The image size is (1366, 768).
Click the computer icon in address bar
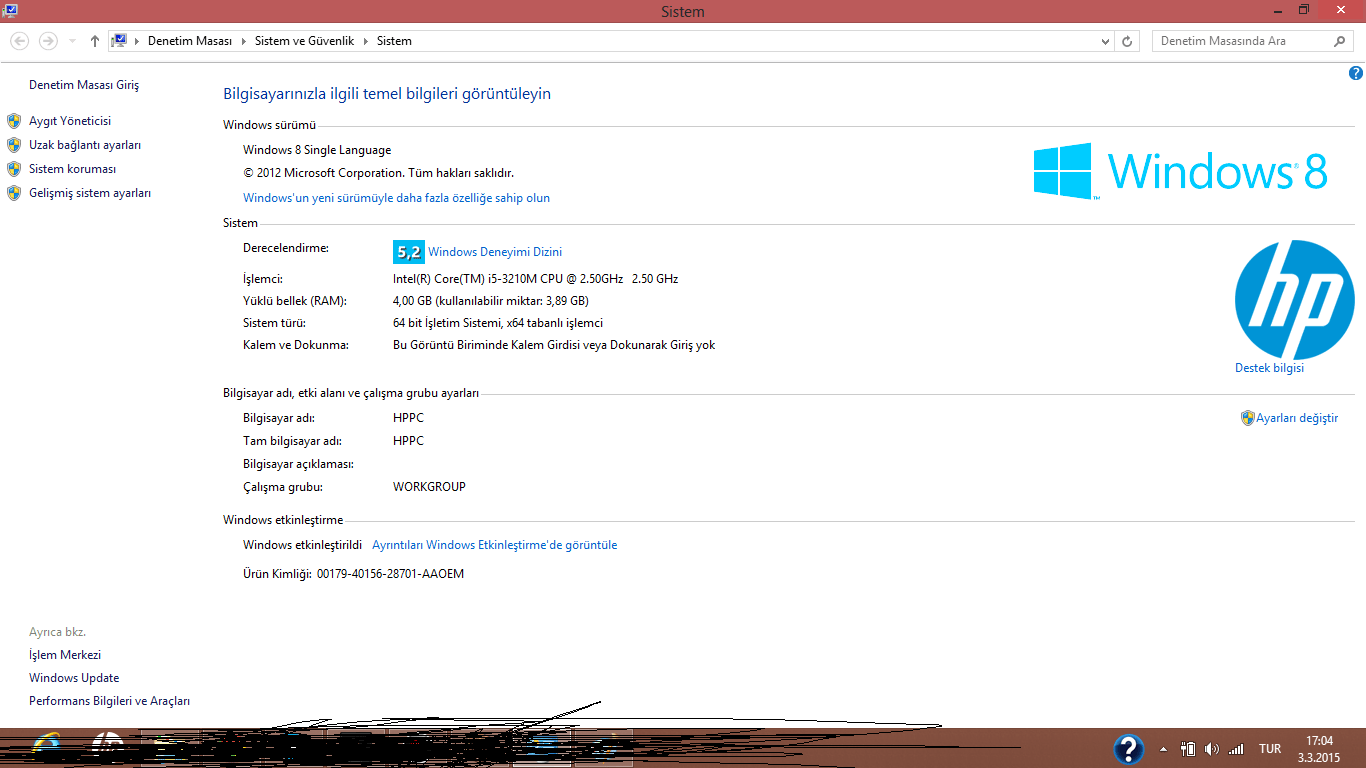click(x=120, y=41)
